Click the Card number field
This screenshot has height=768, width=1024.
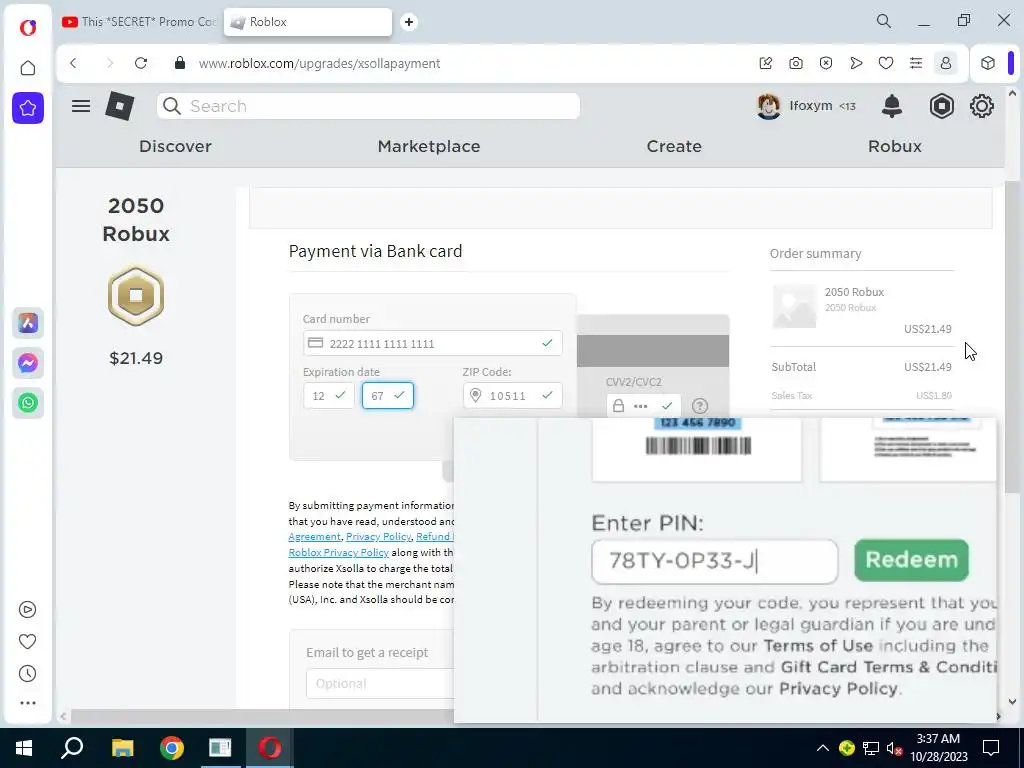click(x=432, y=344)
